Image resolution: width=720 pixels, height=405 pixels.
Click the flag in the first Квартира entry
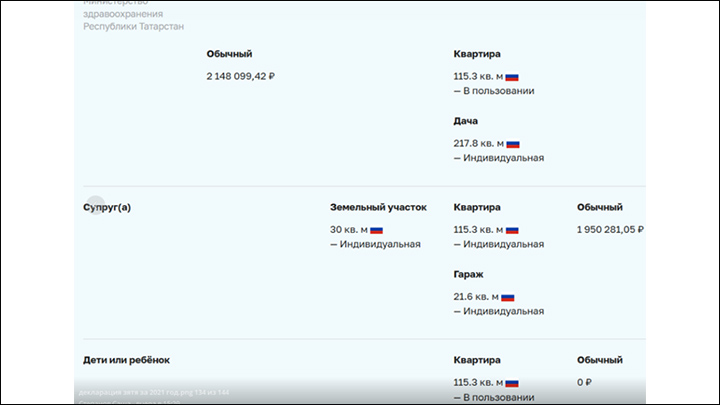[x=512, y=77]
